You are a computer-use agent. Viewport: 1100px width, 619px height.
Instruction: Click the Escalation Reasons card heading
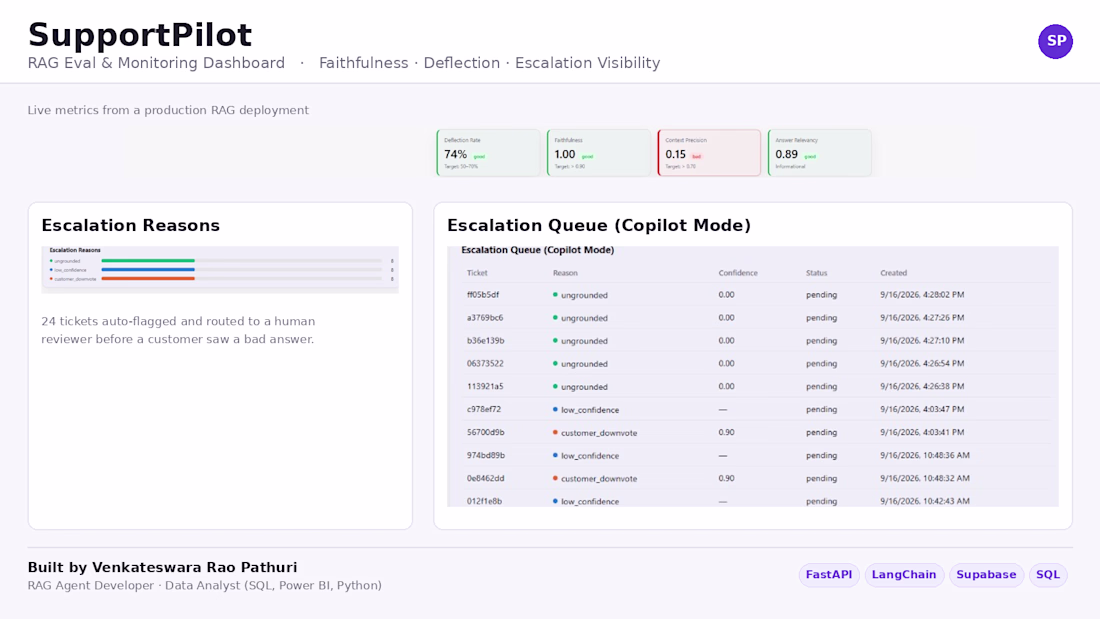coord(130,225)
